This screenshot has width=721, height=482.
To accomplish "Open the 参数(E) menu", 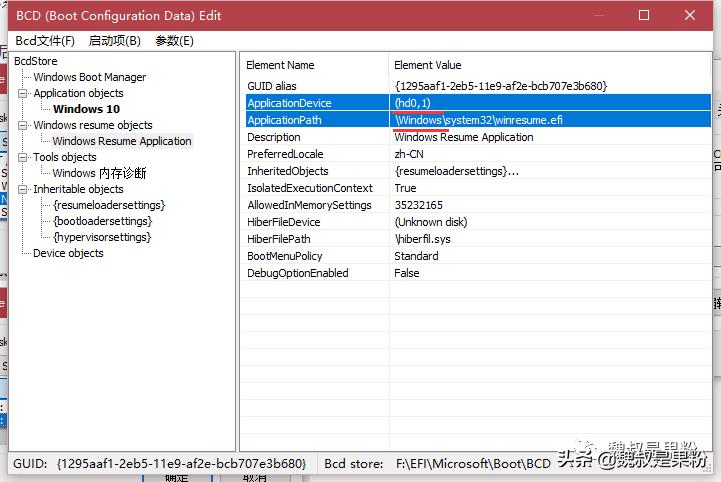I will (x=174, y=41).
